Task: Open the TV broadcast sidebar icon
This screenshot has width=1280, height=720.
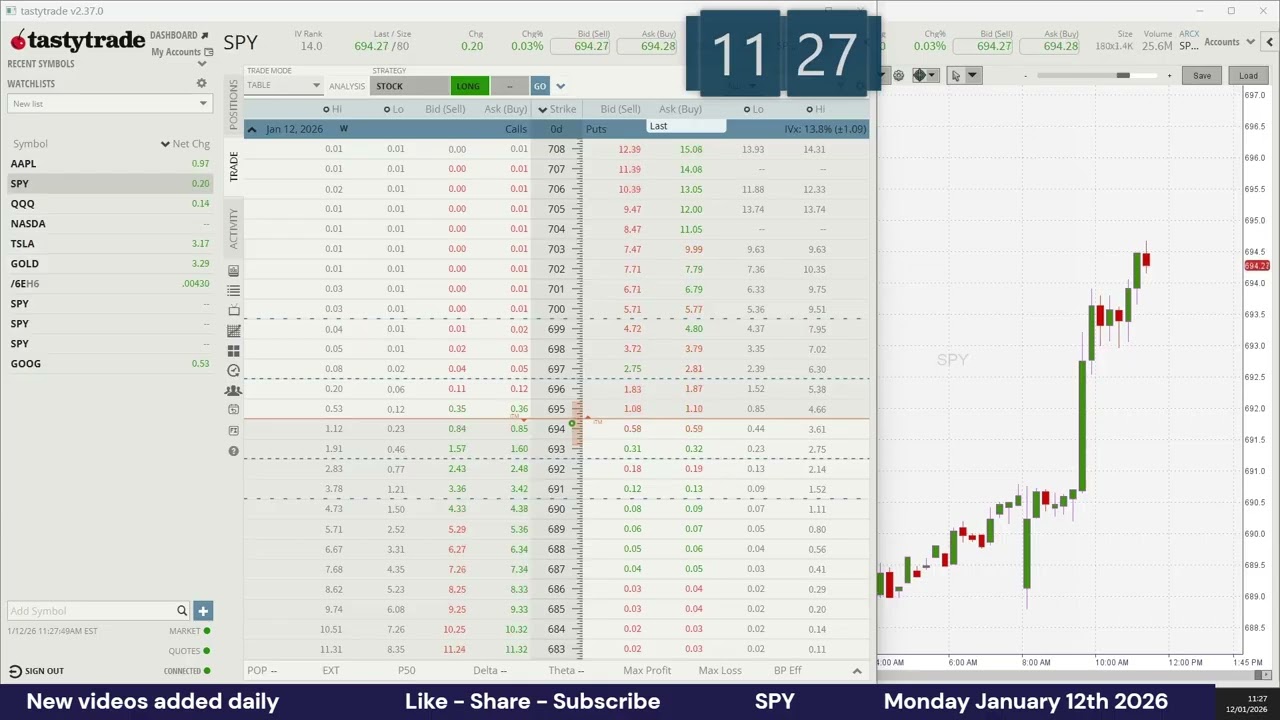Action: click(x=233, y=310)
